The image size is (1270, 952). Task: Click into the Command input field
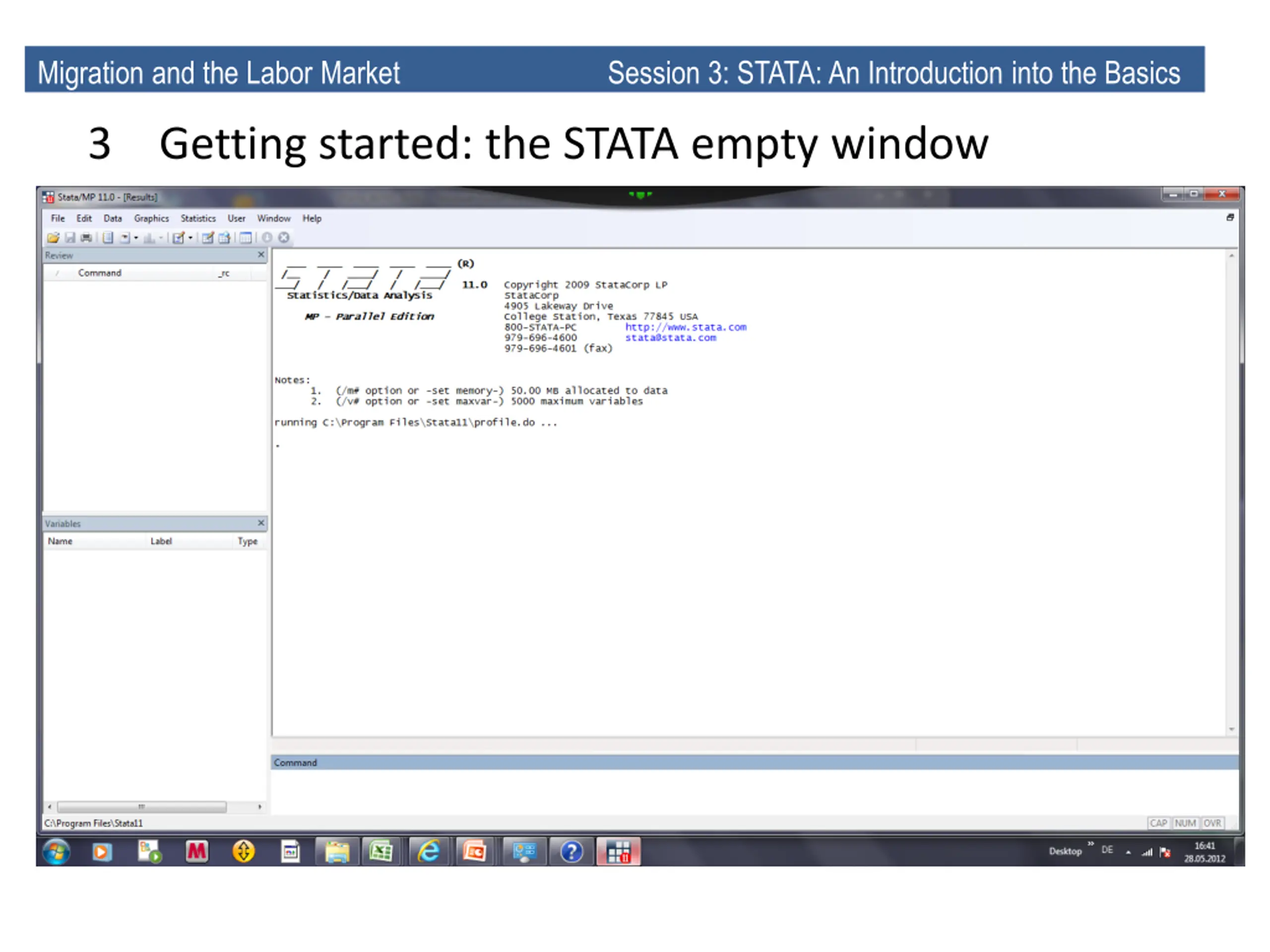click(754, 791)
